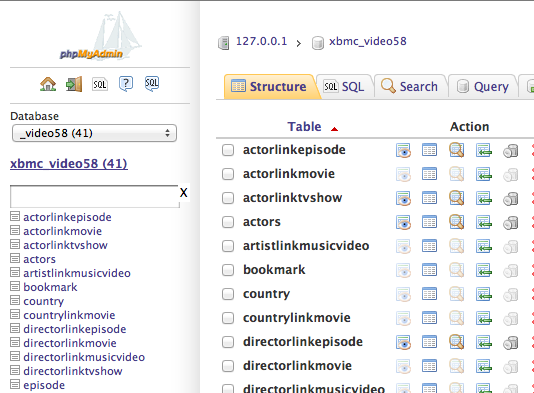
Task: Go to 127.0.0.1 server breadcrumb
Action: pyautogui.click(x=262, y=42)
